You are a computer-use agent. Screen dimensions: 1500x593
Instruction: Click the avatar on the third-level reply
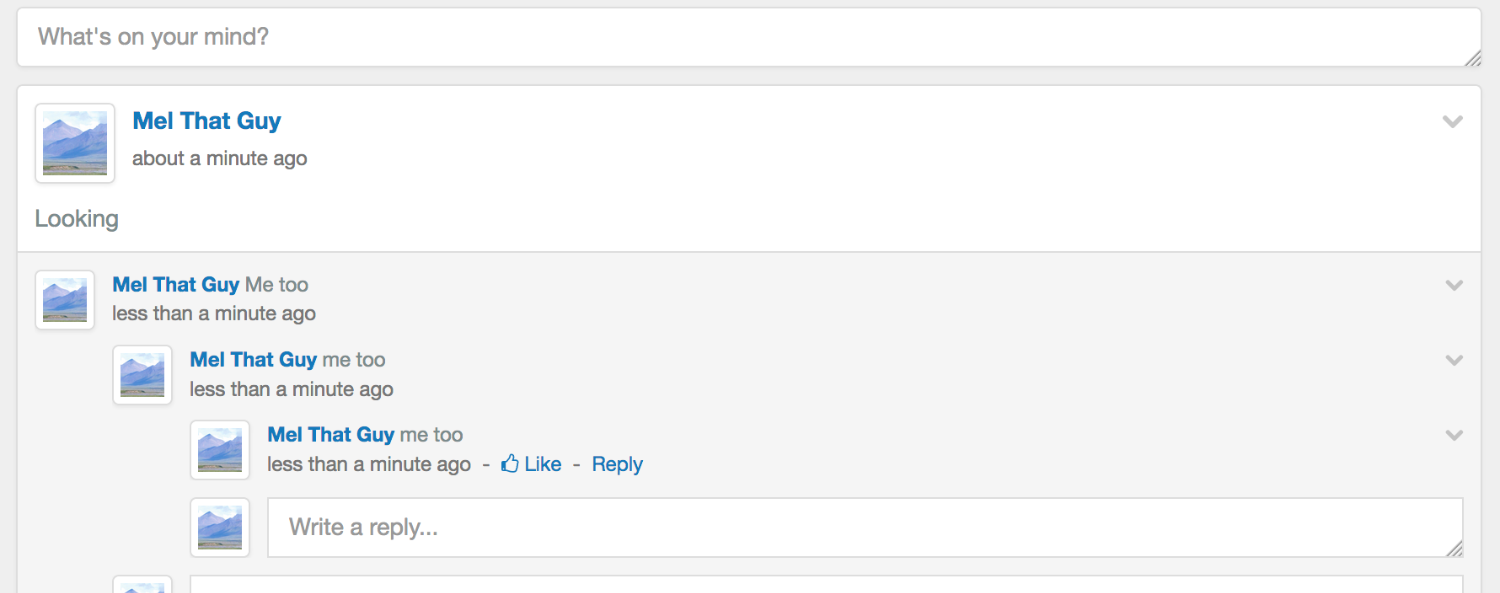pyautogui.click(x=220, y=450)
